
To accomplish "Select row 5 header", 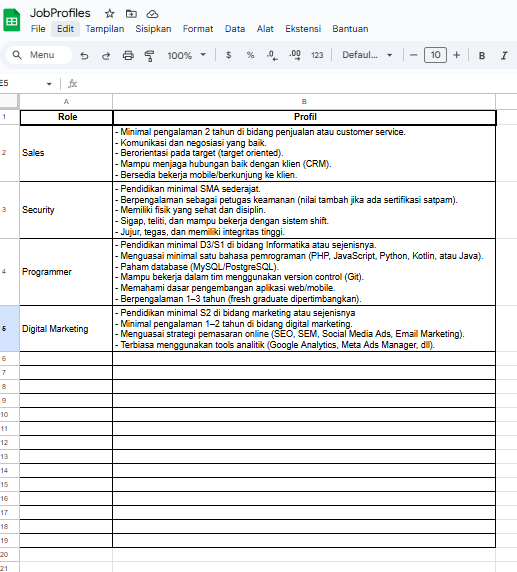I will 9,329.
